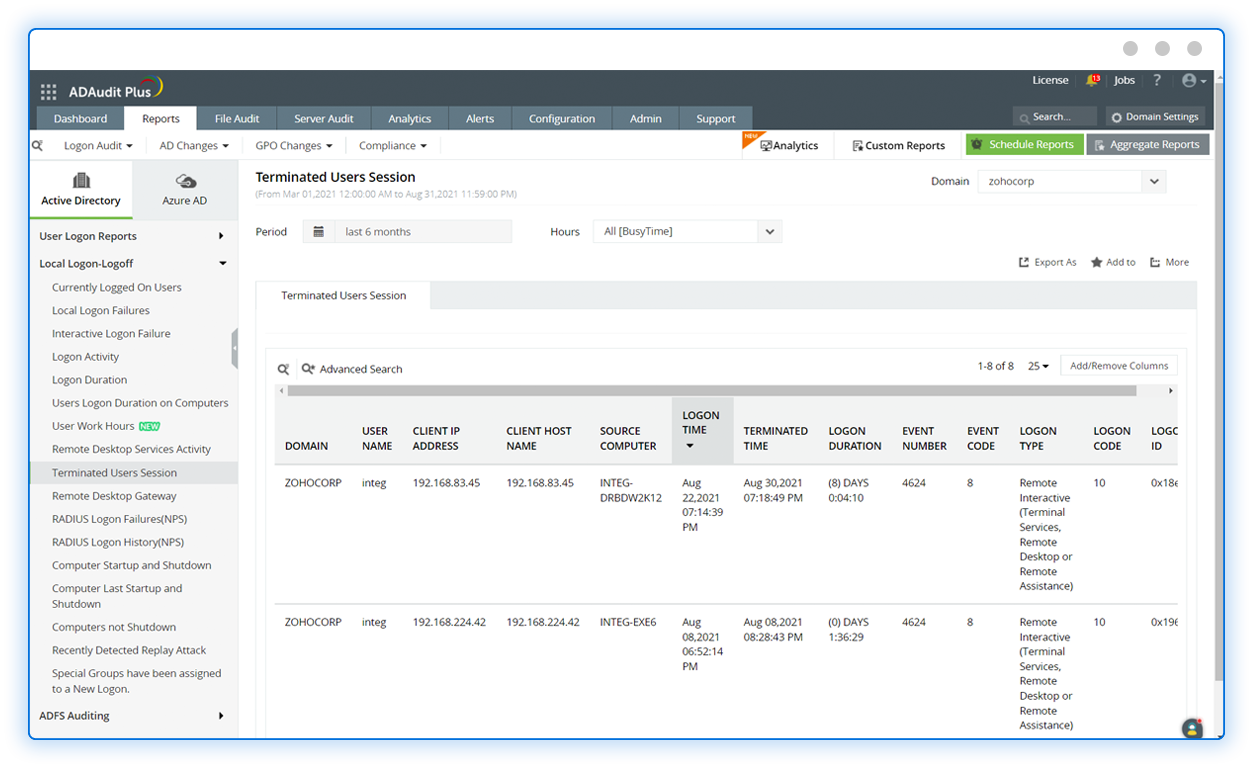This screenshot has height=768, width=1253.
Task: Open Local Logon Failures report
Action: pyautogui.click(x=101, y=310)
